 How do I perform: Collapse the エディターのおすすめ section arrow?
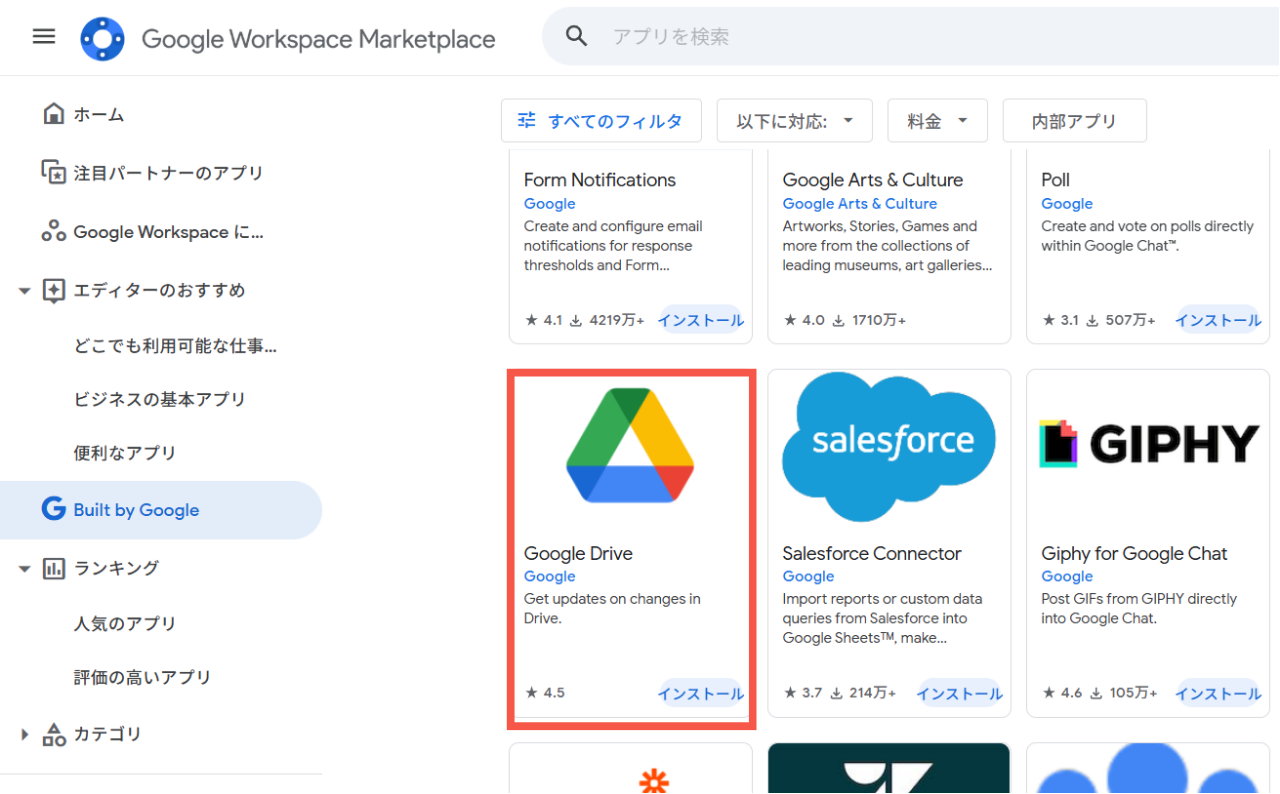point(25,291)
